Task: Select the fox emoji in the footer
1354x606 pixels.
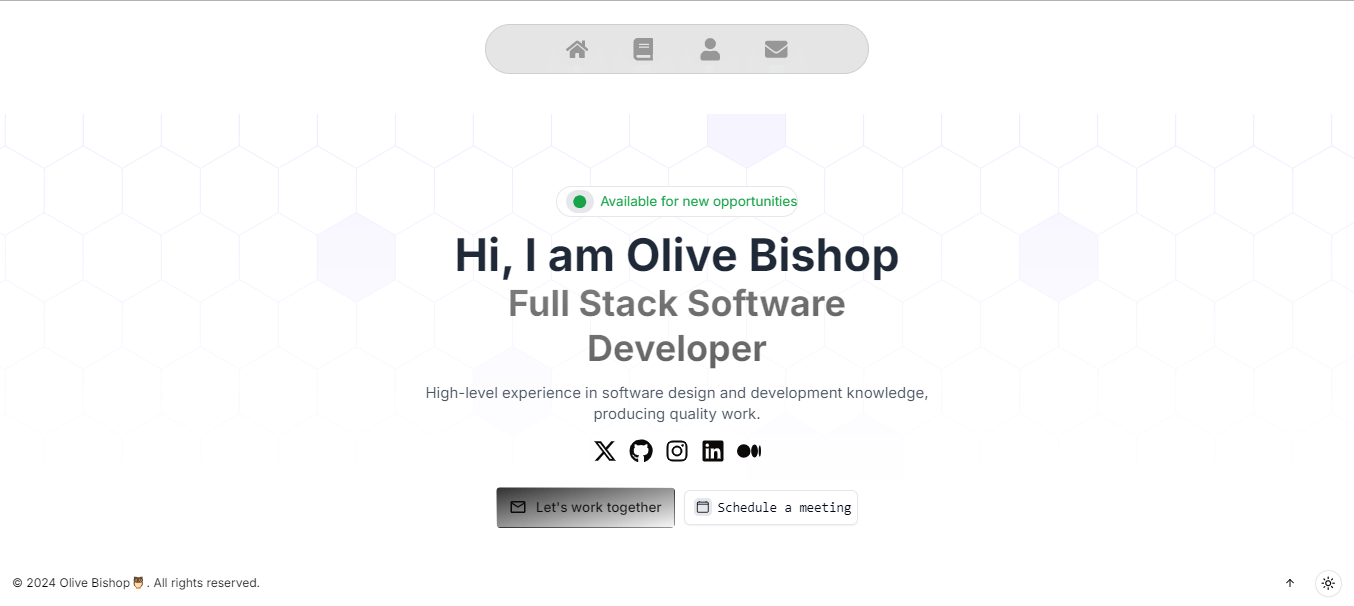Action: [x=137, y=582]
